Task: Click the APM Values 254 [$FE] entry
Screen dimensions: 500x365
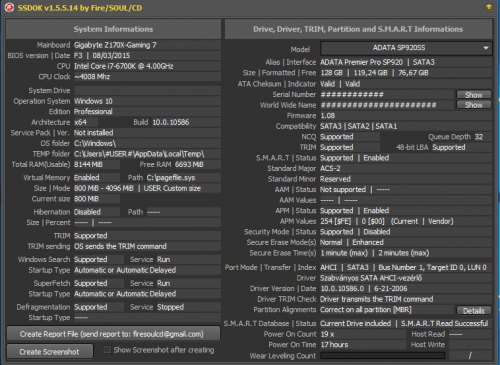Action: (336, 221)
